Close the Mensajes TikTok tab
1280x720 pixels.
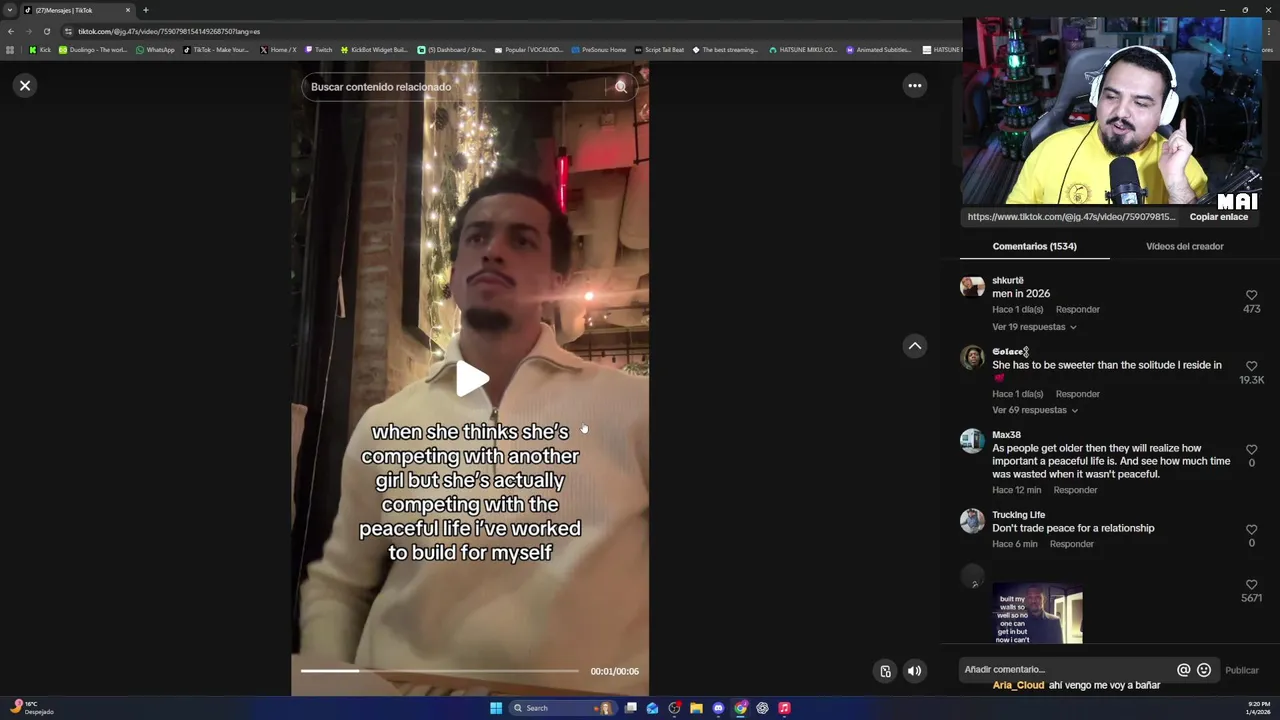127,10
